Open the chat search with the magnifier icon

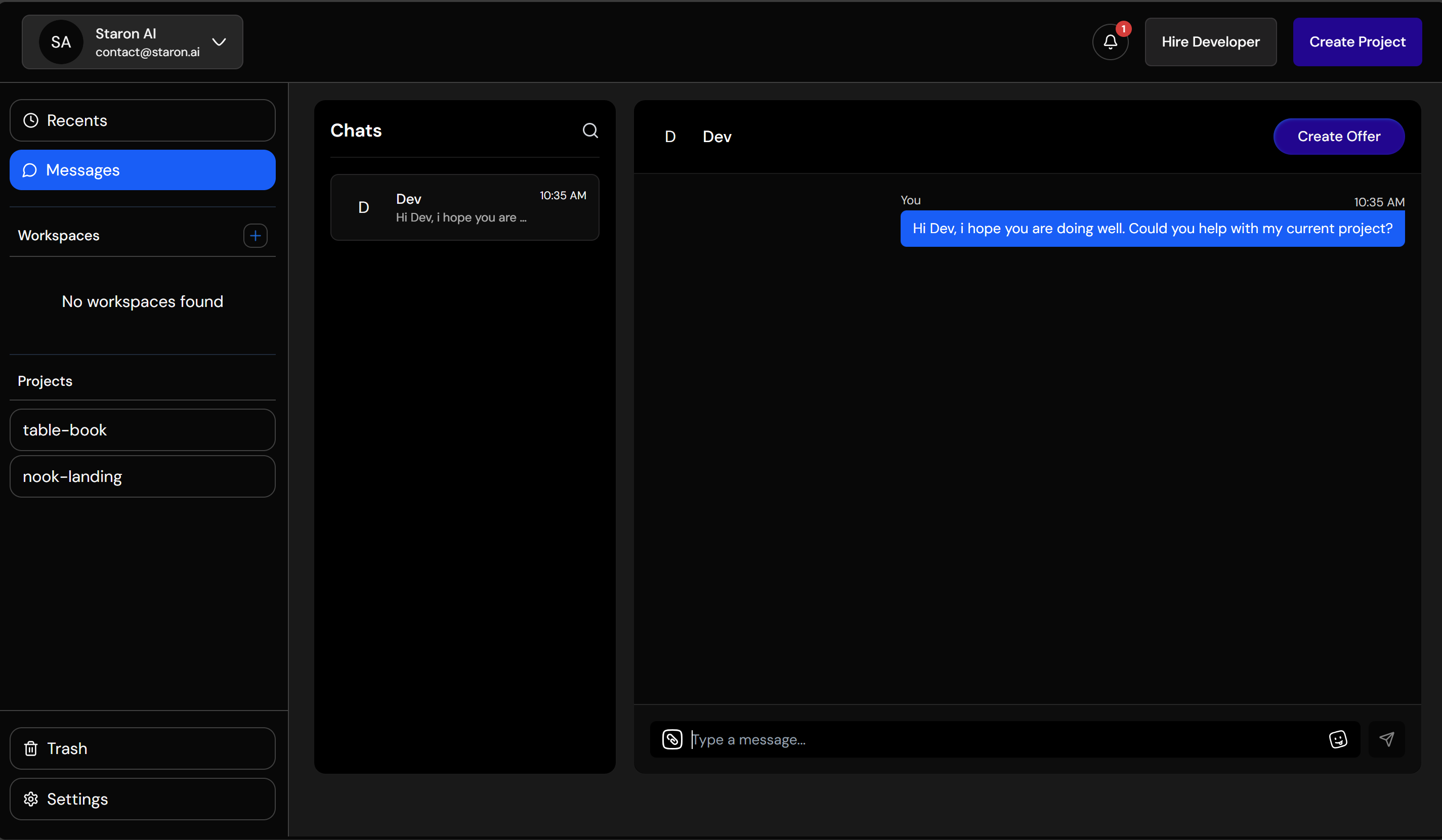pyautogui.click(x=590, y=130)
